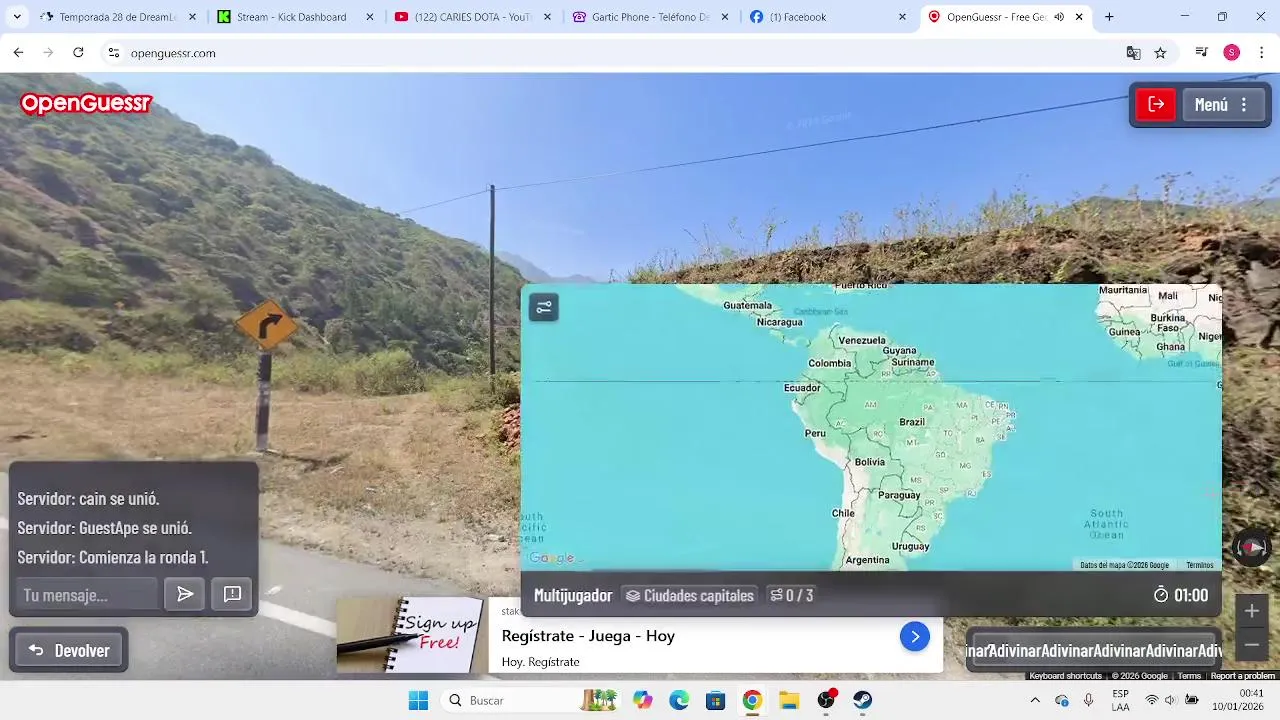1280x720 pixels.
Task: Zoom out with the minus button
Action: 1251,645
